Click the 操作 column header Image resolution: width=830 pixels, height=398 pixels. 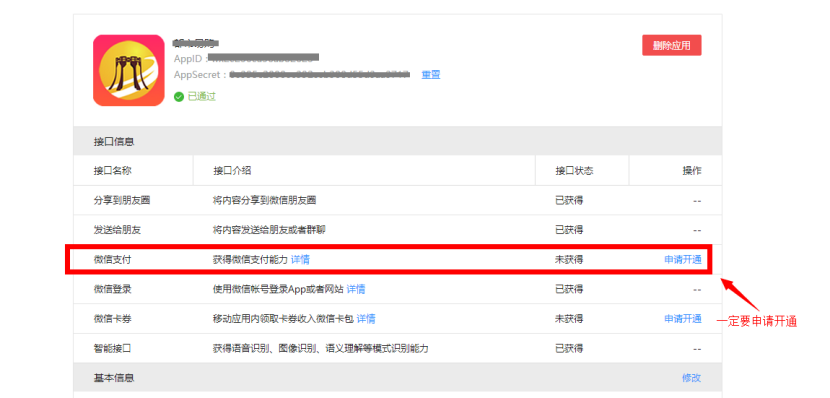pyautogui.click(x=691, y=170)
